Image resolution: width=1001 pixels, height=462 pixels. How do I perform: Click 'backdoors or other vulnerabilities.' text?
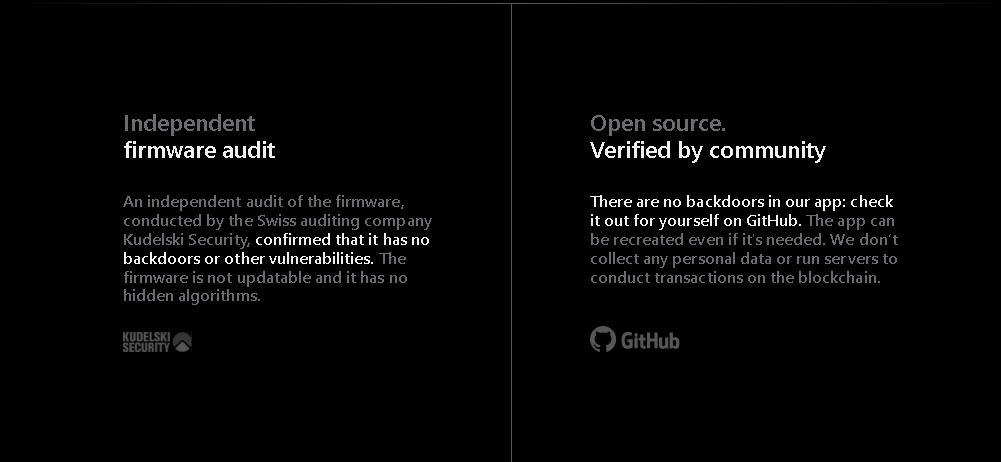coord(248,258)
